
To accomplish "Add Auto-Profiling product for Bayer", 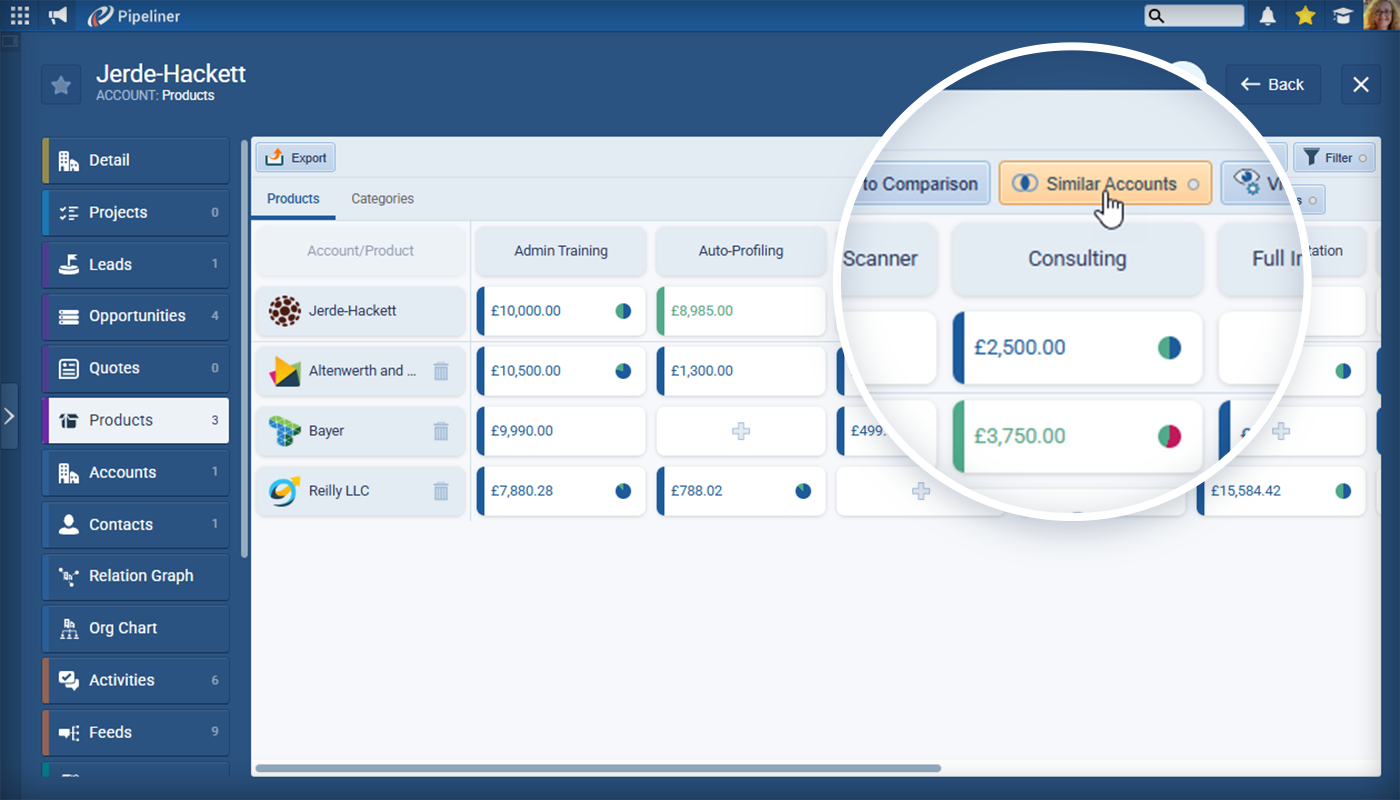I will click(740, 431).
